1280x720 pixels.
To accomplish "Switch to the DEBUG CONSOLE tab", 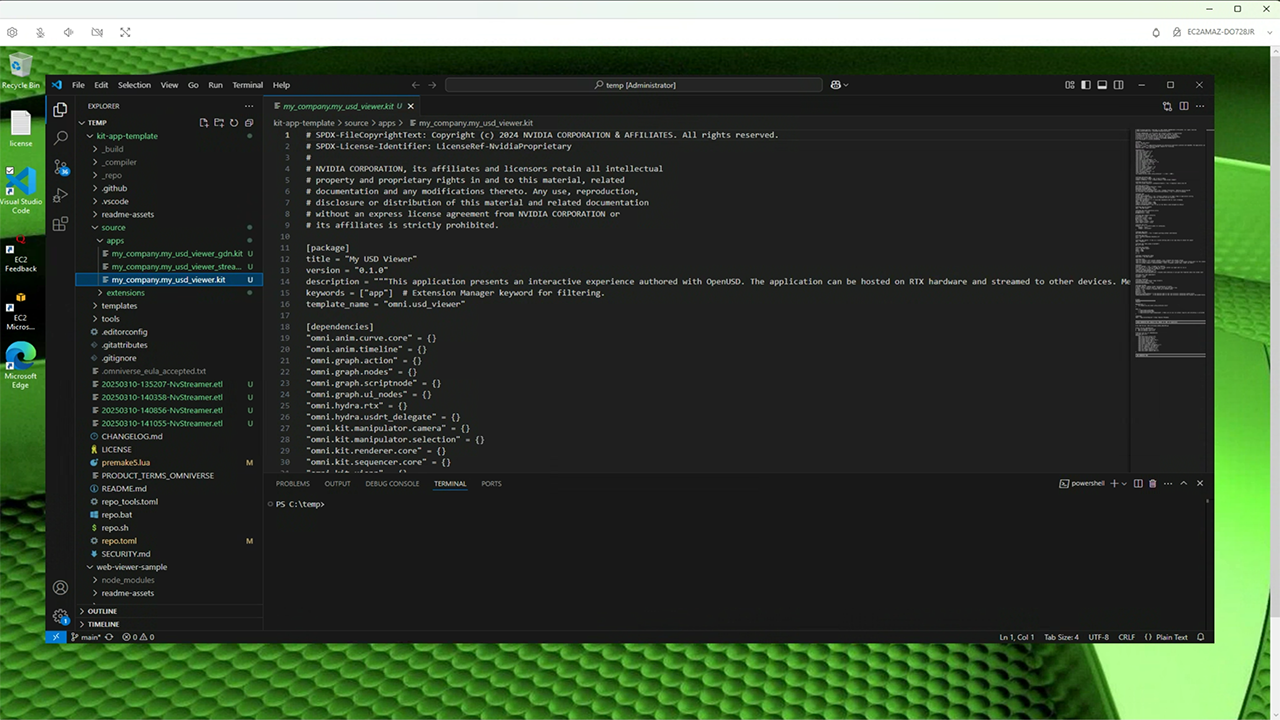I will [392, 483].
